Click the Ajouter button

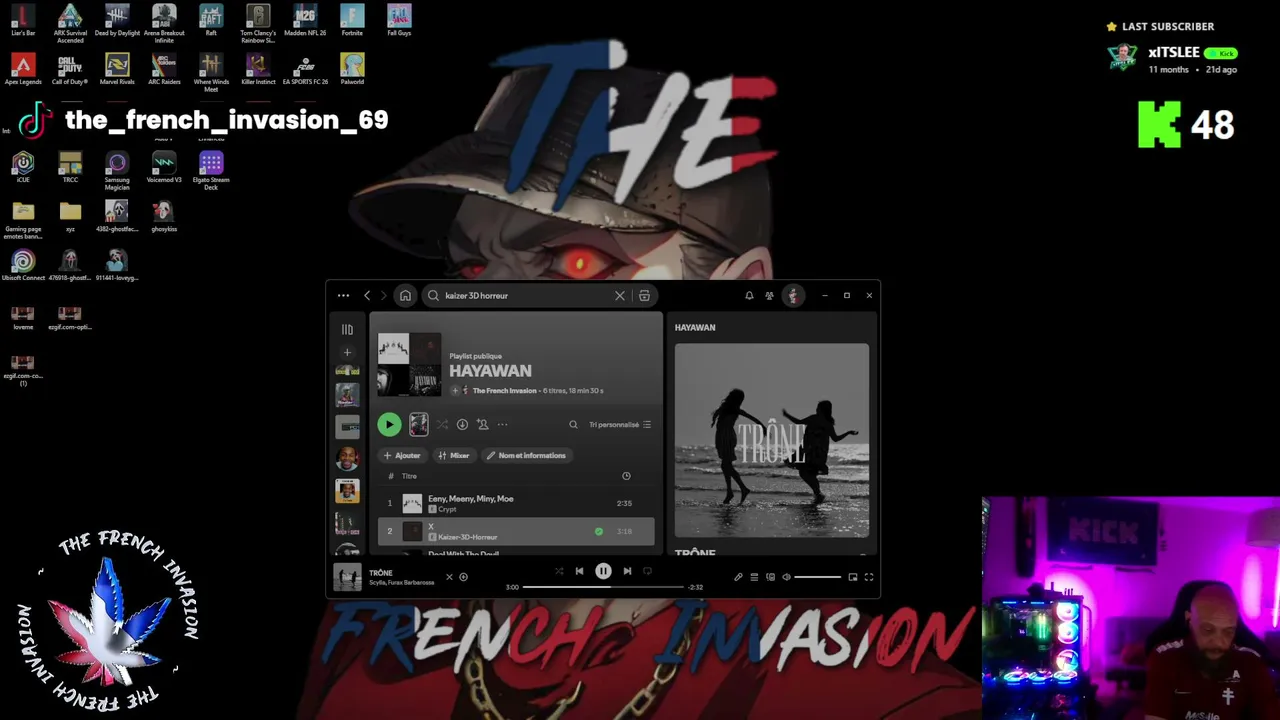click(x=402, y=456)
